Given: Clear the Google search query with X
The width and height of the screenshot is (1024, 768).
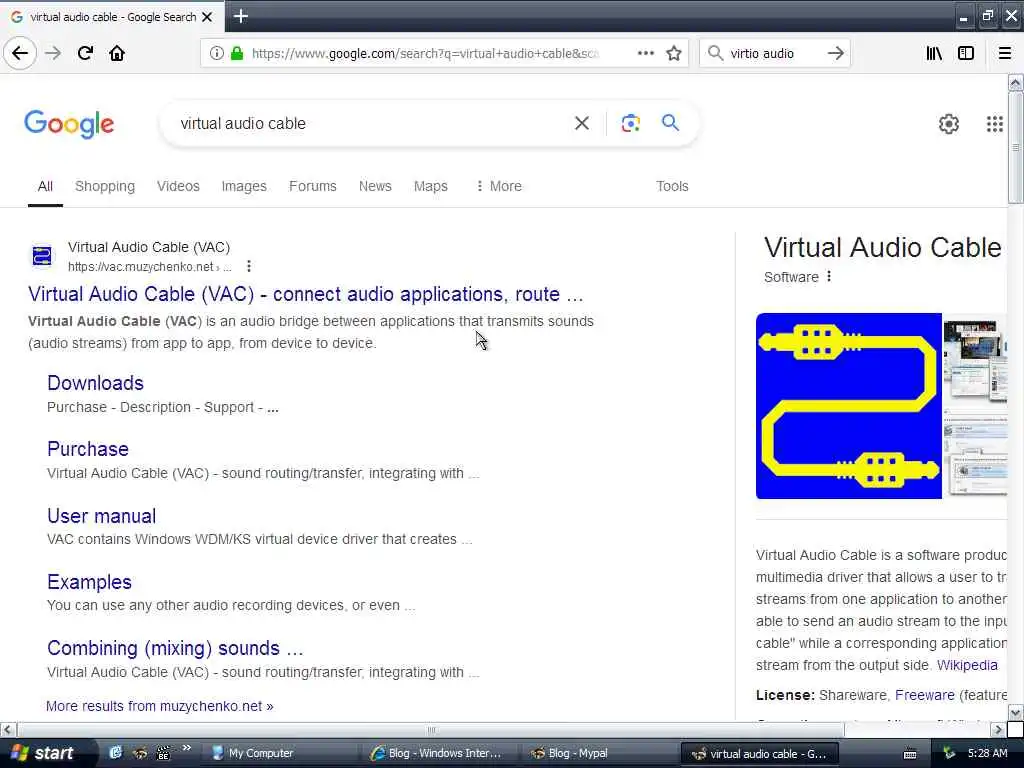Looking at the screenshot, I should tap(581, 123).
